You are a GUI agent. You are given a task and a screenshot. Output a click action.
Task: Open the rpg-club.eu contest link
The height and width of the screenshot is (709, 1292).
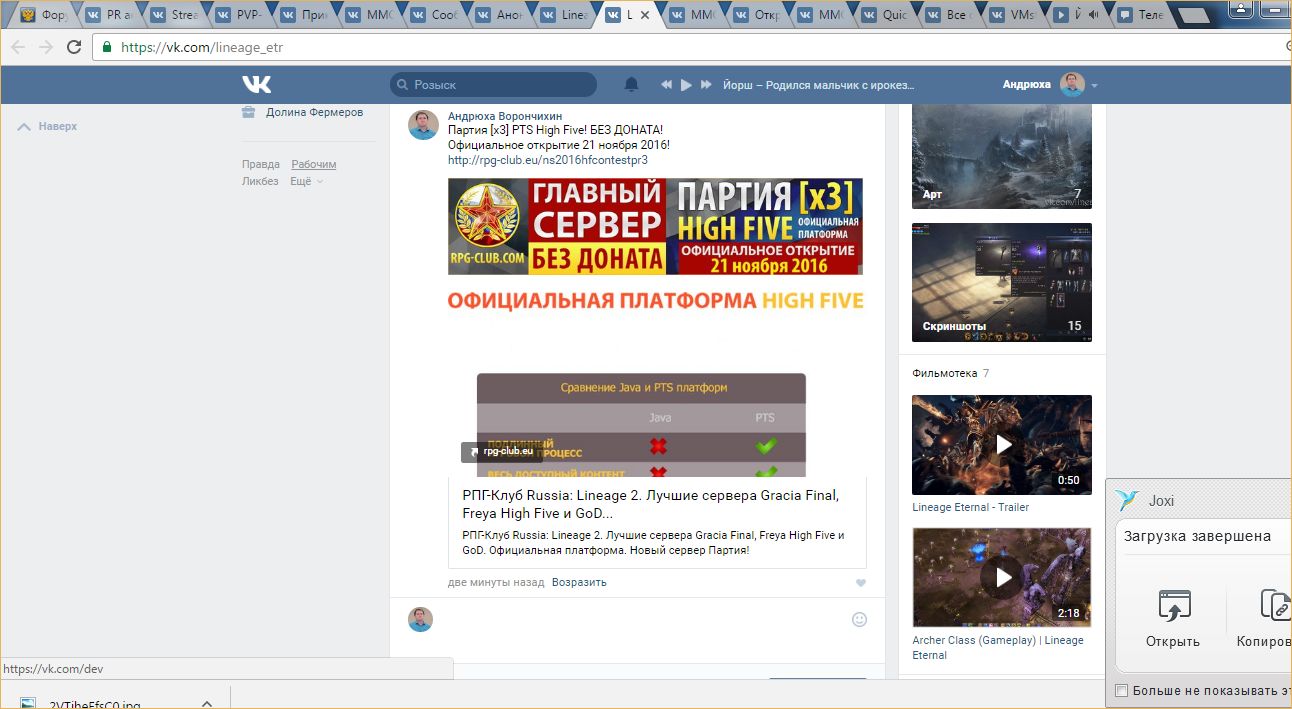point(547,160)
